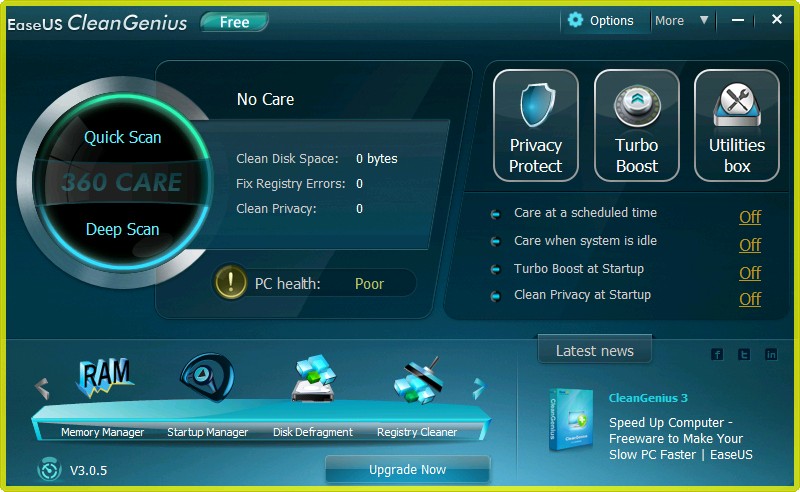This screenshot has width=800, height=492.
Task: Open the Startup Manager icon
Action: point(207,377)
